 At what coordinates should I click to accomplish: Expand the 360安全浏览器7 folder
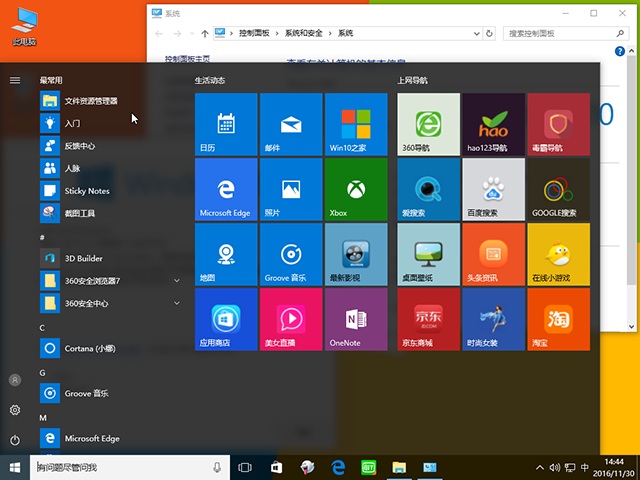177,281
